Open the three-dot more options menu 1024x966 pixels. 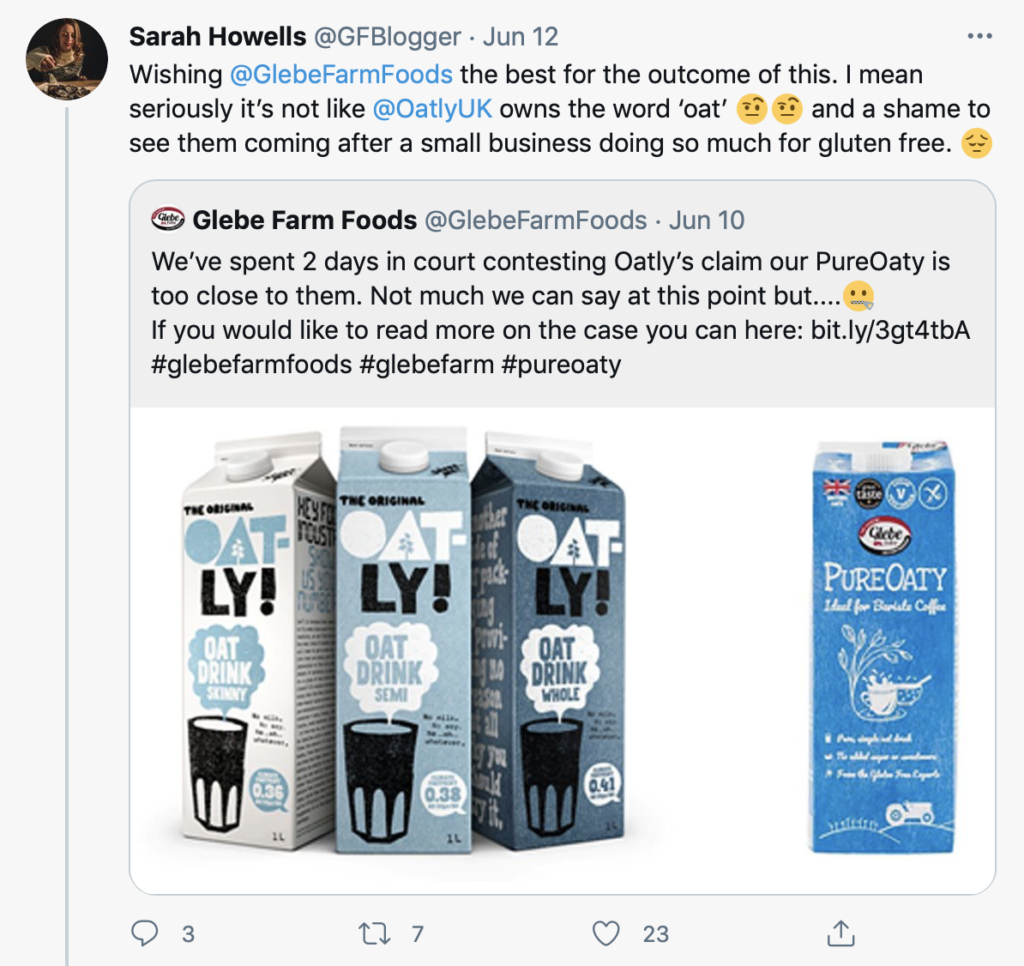point(980,36)
